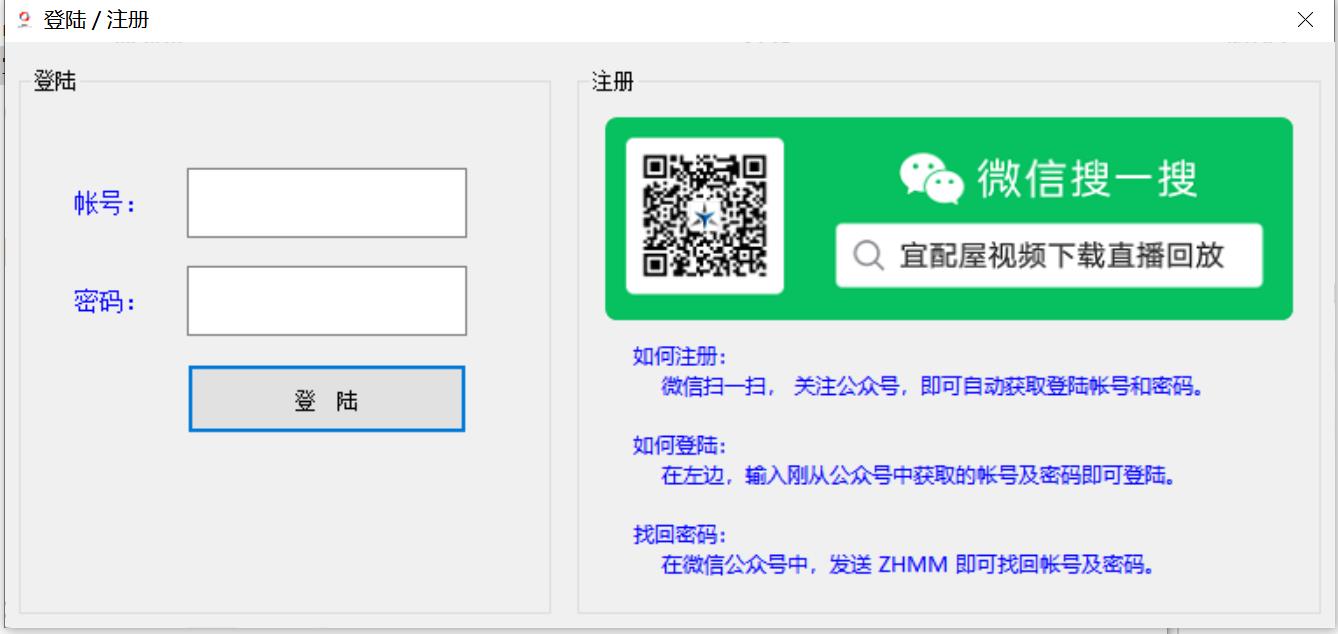The width and height of the screenshot is (1338, 634).
Task: Click the green WeChat logo icon
Action: [x=930, y=180]
